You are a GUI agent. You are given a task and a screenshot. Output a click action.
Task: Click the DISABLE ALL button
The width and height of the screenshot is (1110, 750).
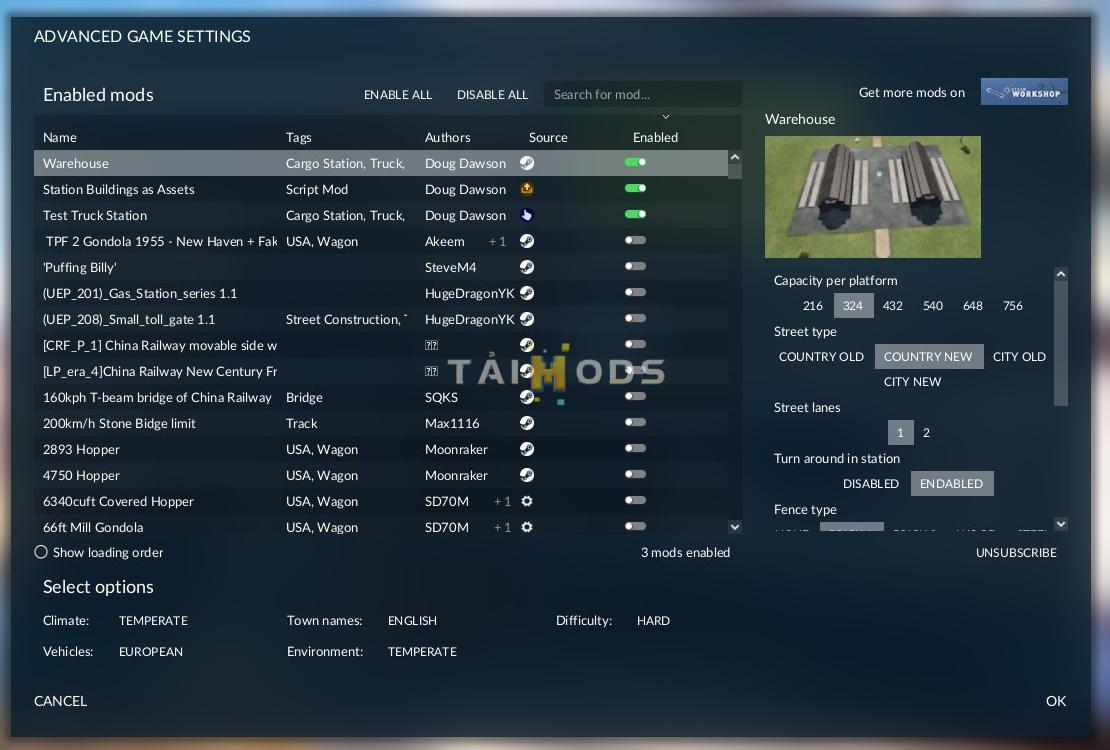[492, 95]
